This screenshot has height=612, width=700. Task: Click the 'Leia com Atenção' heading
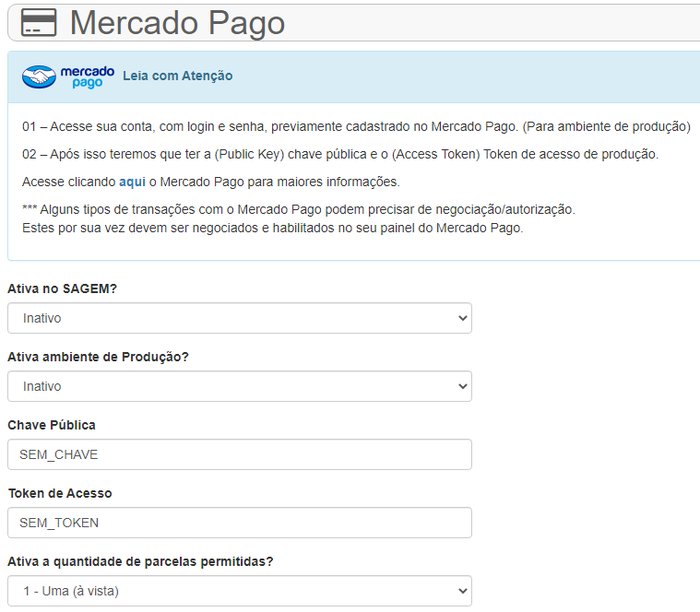[178, 76]
